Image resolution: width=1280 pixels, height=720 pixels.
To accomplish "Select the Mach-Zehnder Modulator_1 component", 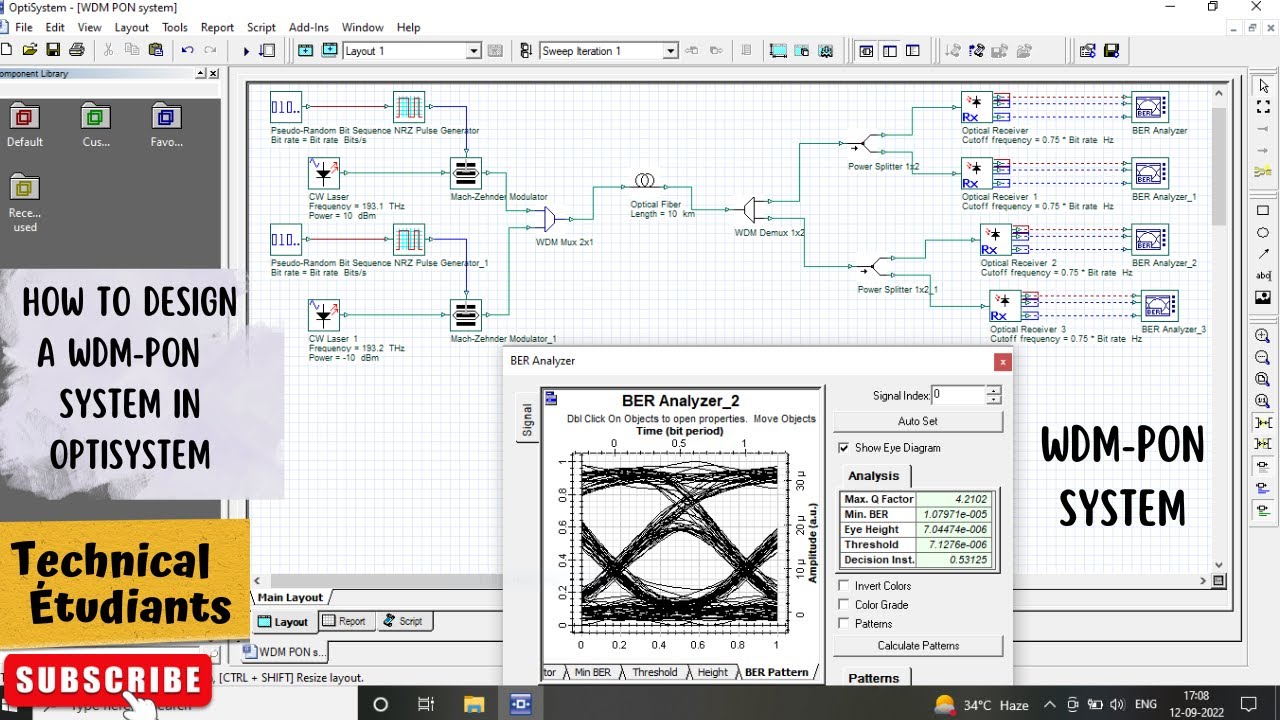I will pos(465,316).
